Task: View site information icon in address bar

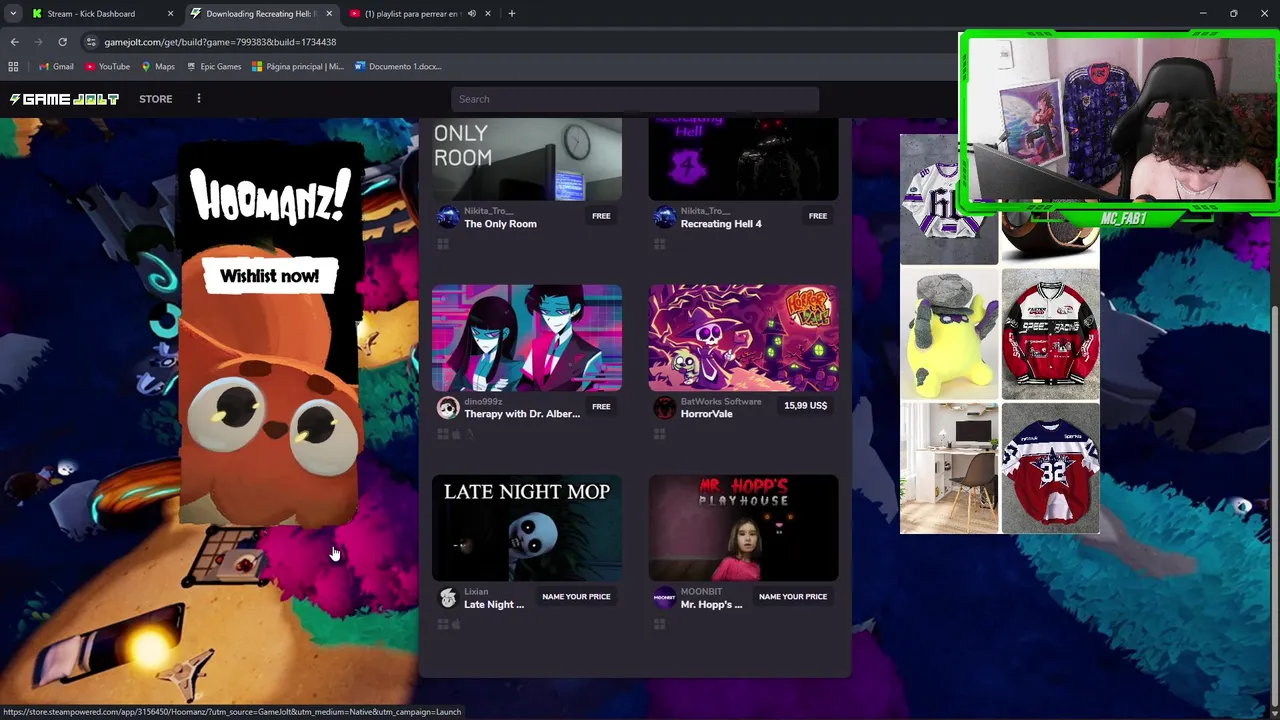Action: (x=91, y=42)
